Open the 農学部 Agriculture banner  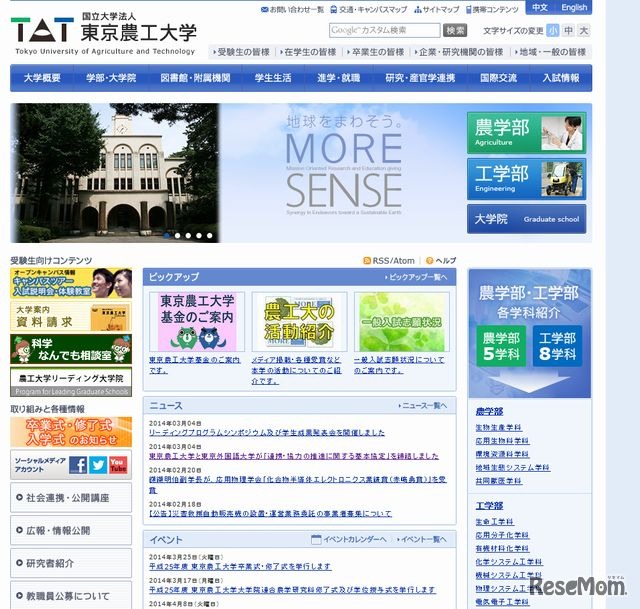[x=527, y=133]
